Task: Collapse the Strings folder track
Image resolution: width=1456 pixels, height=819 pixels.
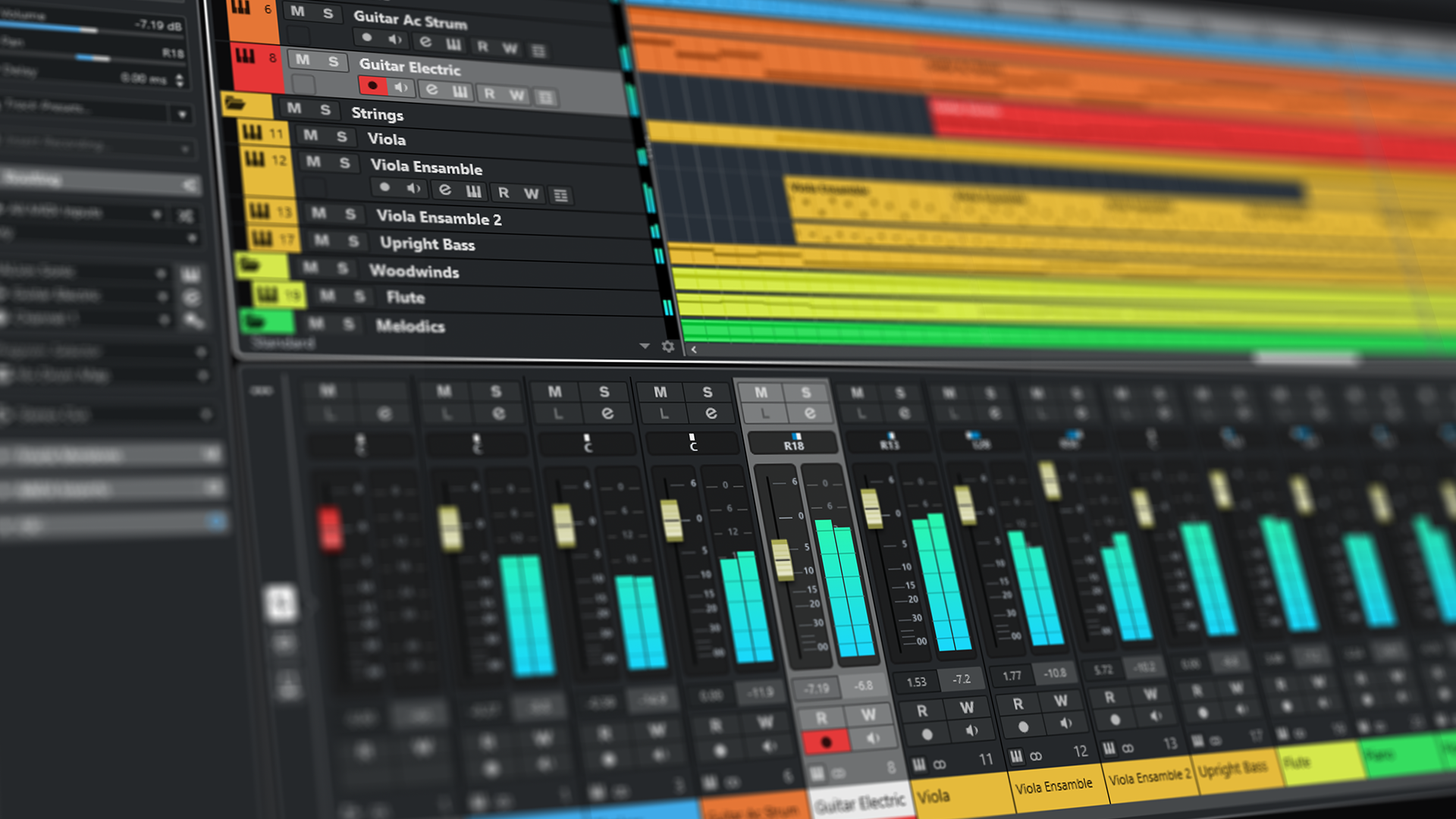Action: [235, 103]
